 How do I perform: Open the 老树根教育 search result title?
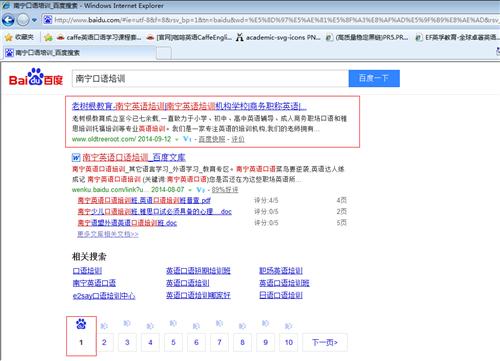tap(189, 106)
